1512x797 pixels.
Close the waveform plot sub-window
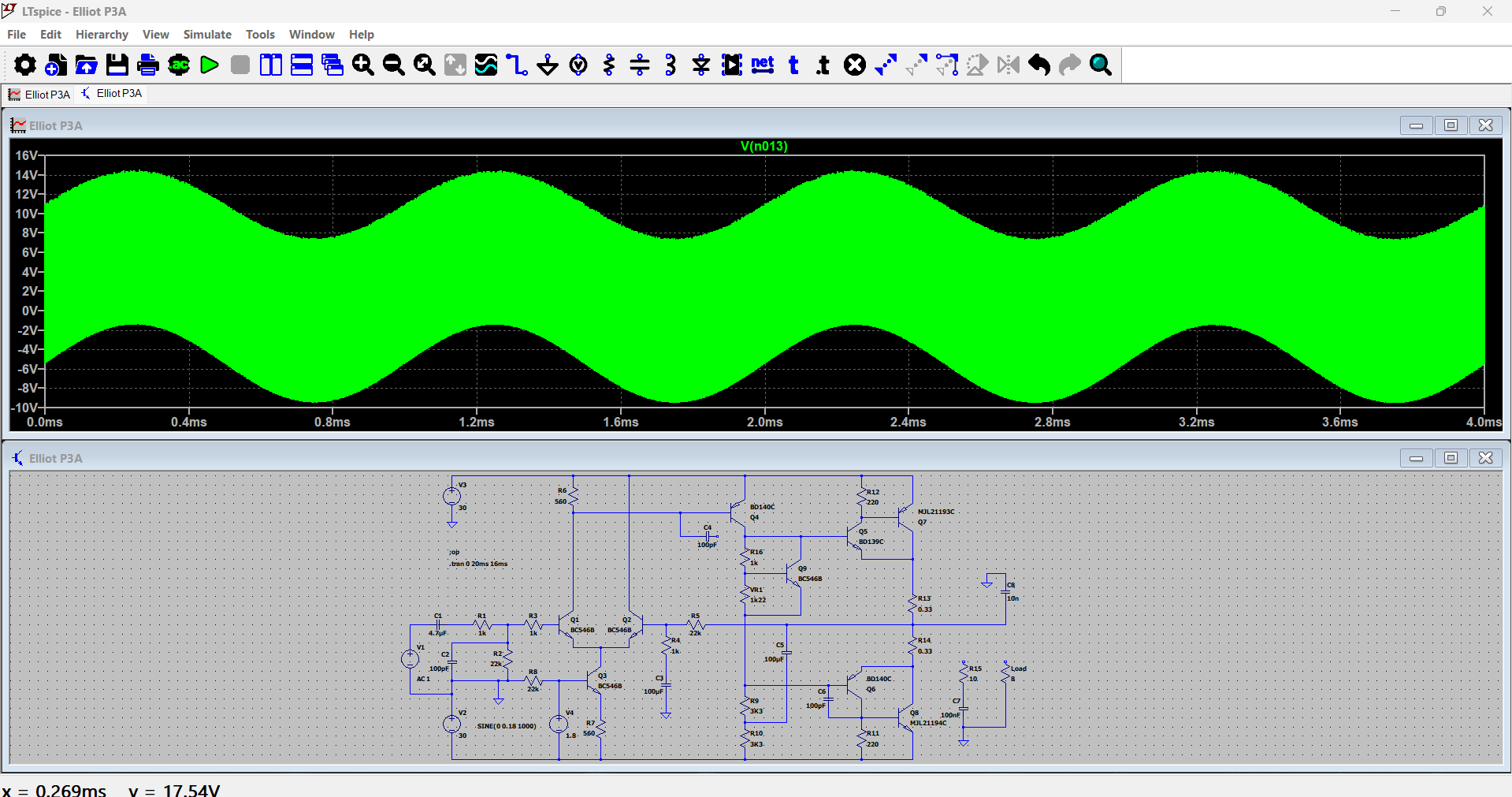pos(1485,125)
